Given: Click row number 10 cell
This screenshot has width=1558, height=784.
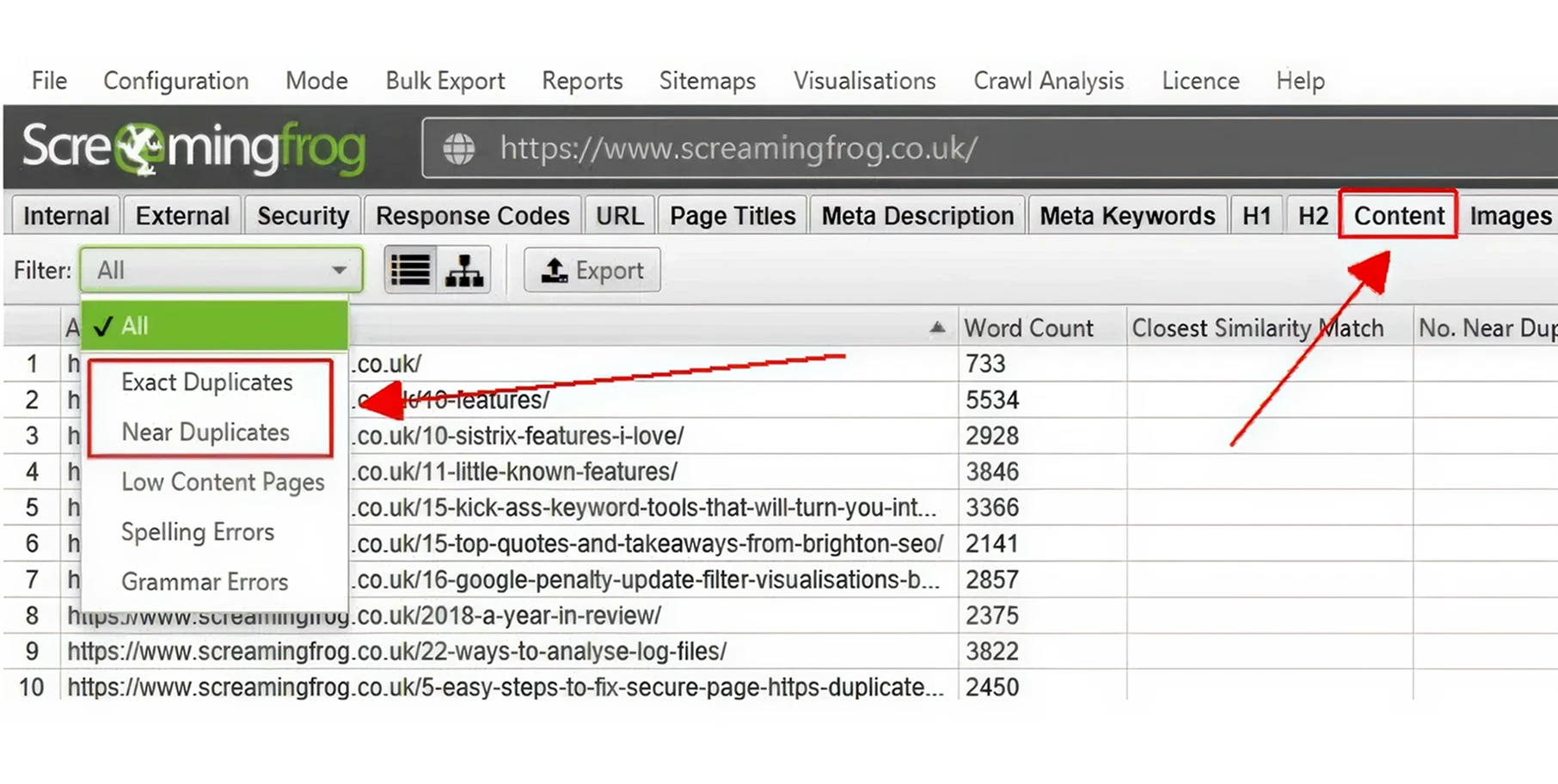Looking at the screenshot, I should [x=32, y=688].
